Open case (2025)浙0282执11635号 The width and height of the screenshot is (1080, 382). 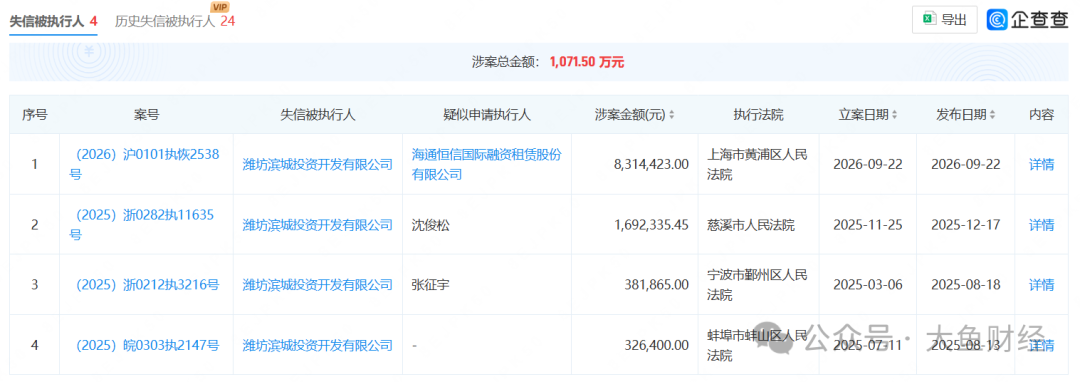point(146,224)
